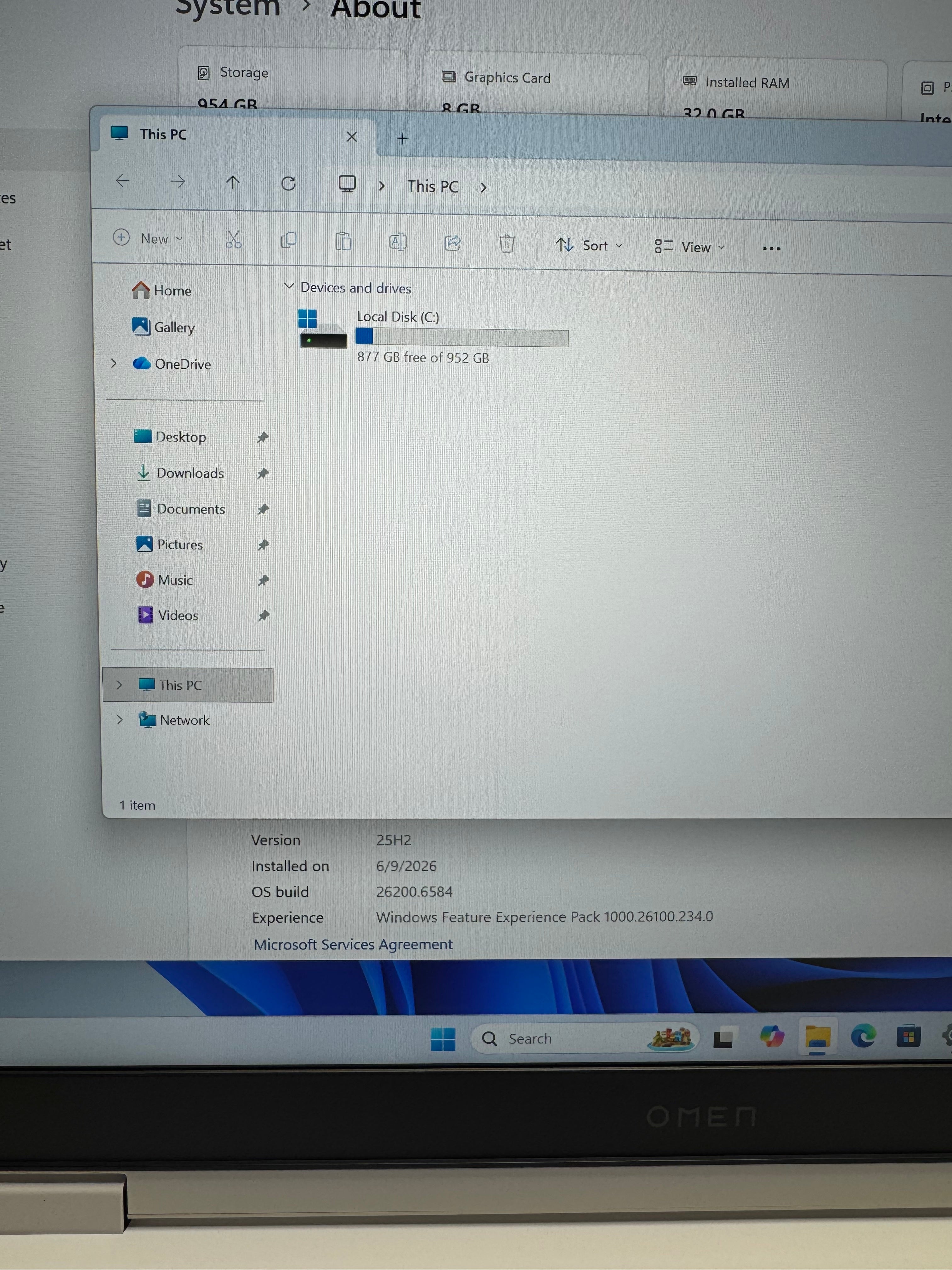Click the pin icon beside Music
The image size is (952, 1270).
point(263,581)
